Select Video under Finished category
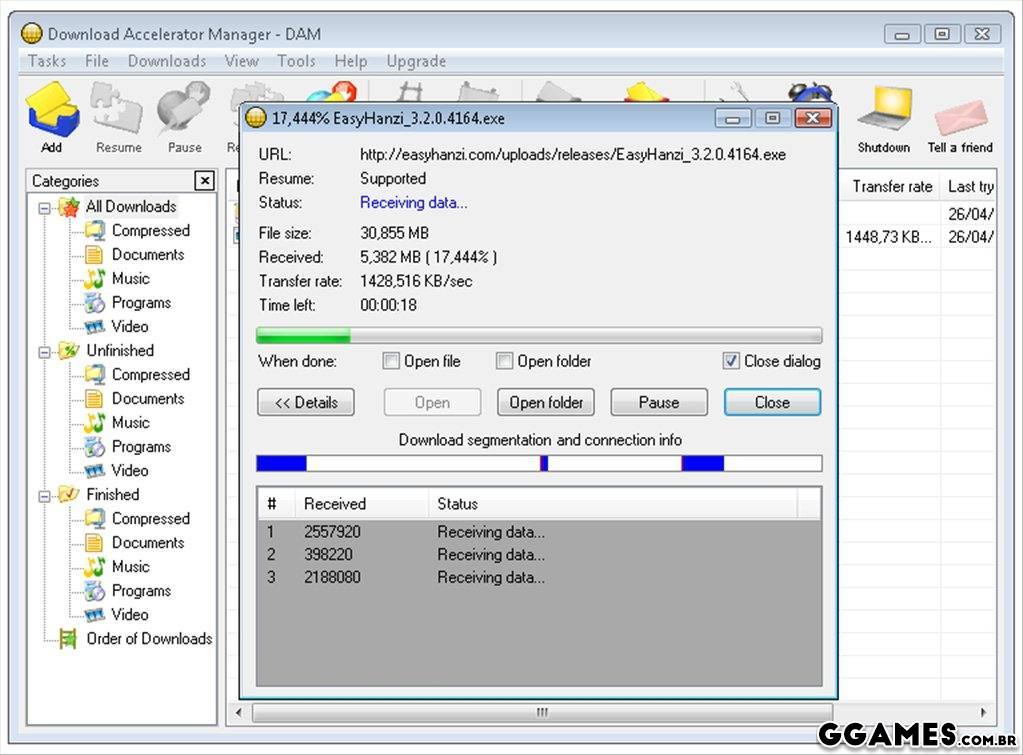The height and width of the screenshot is (755, 1023). click(x=130, y=615)
